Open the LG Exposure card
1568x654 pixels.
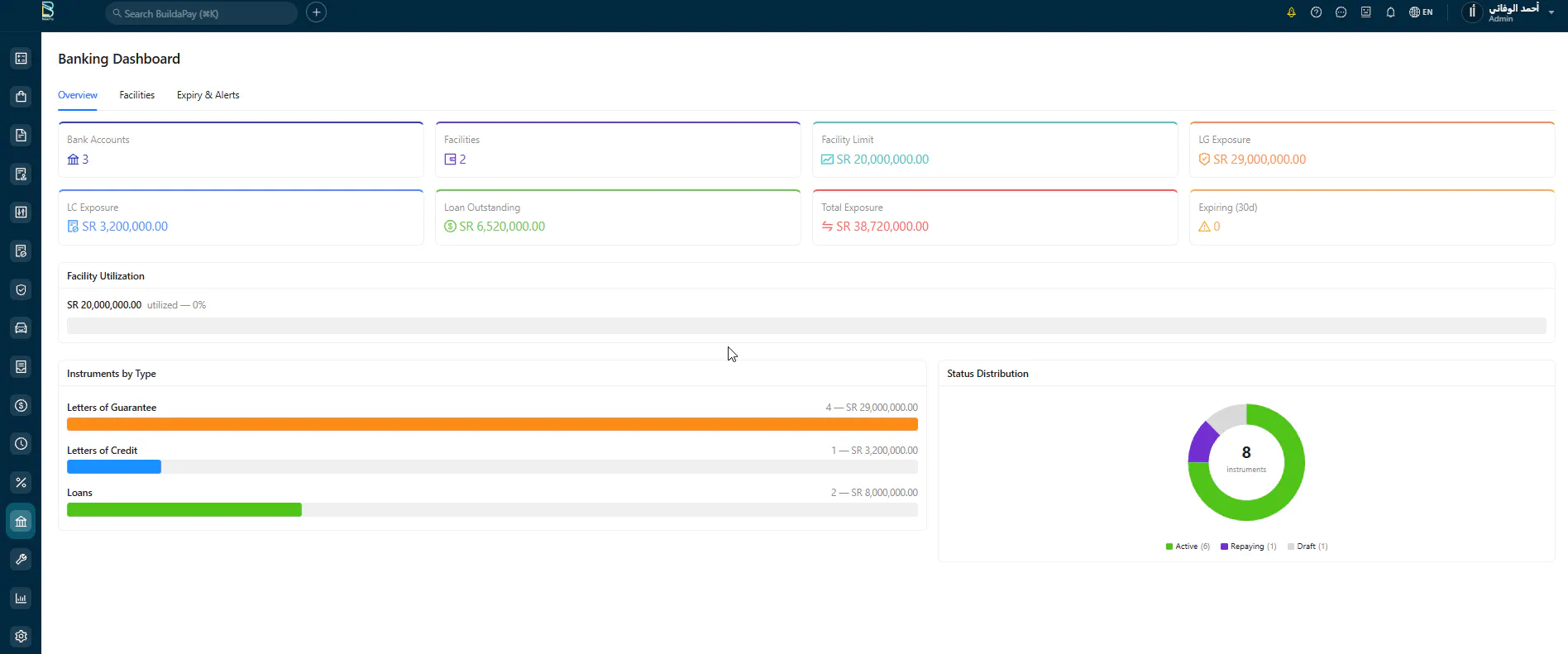pos(1372,150)
